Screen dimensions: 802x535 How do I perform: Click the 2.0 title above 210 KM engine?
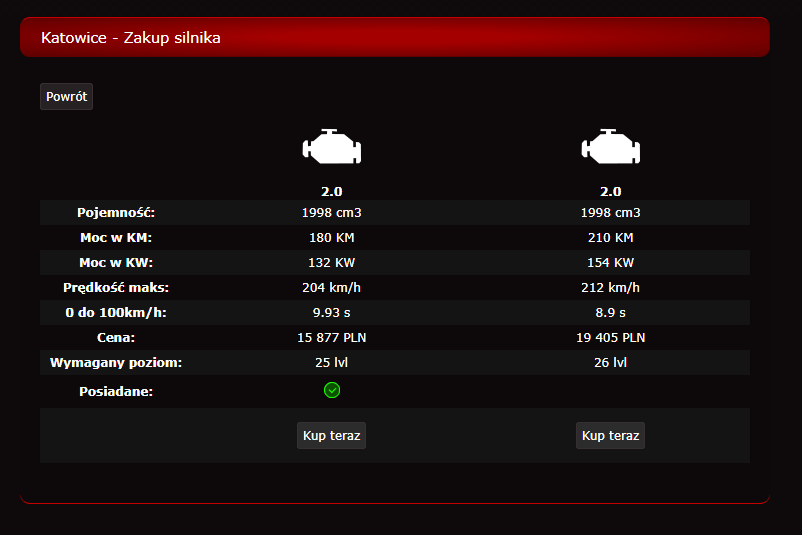click(x=610, y=191)
